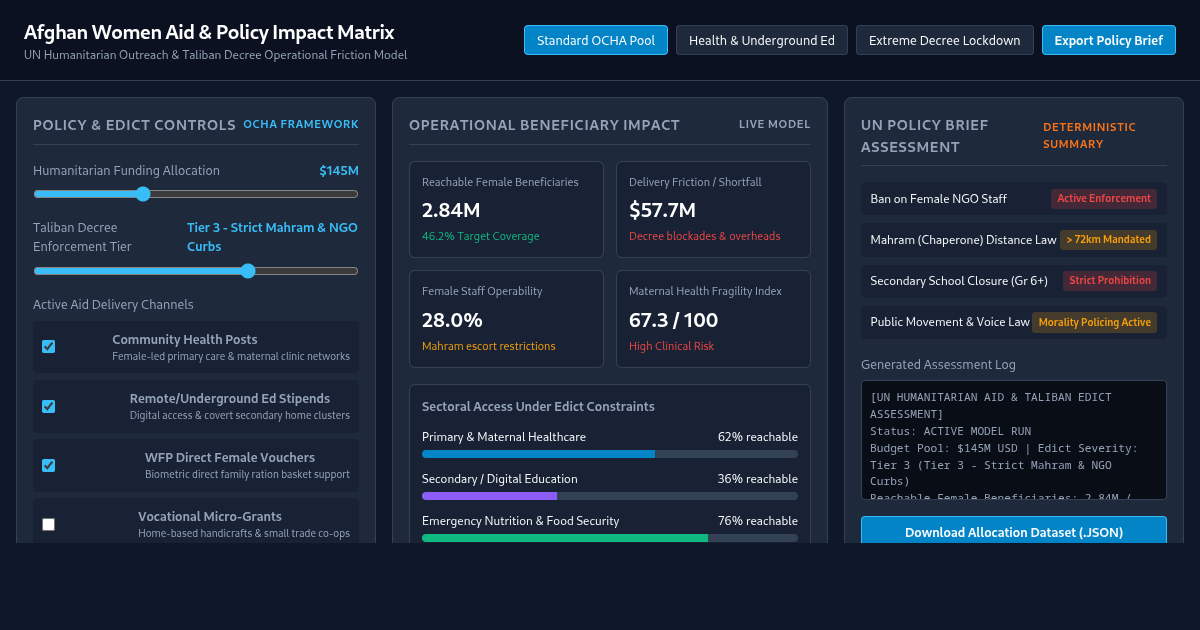This screenshot has height=630, width=1200.
Task: Click the $145M funding value
Action: pyautogui.click(x=339, y=171)
